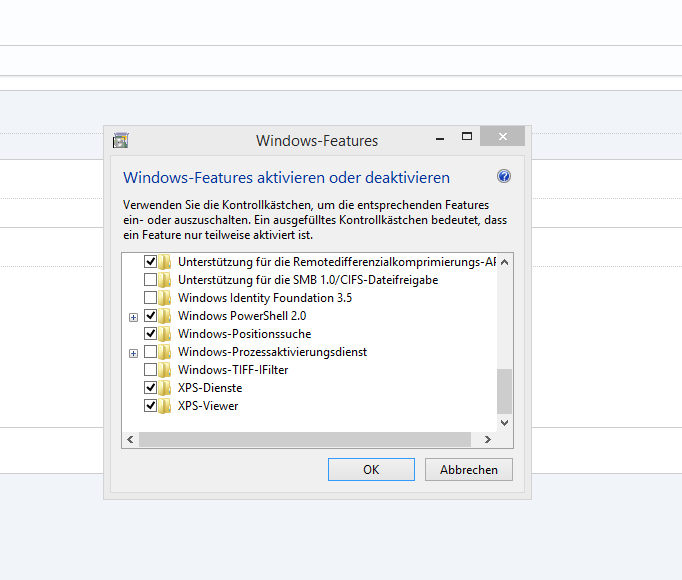Select the XPS-Viewer label text
This screenshot has width=682, height=580.
[208, 406]
